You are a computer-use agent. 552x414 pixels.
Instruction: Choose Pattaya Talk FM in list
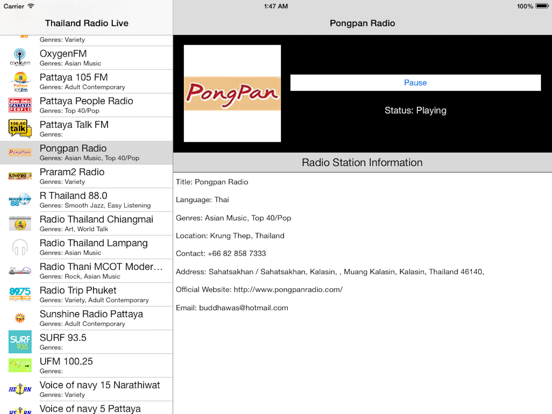86,128
